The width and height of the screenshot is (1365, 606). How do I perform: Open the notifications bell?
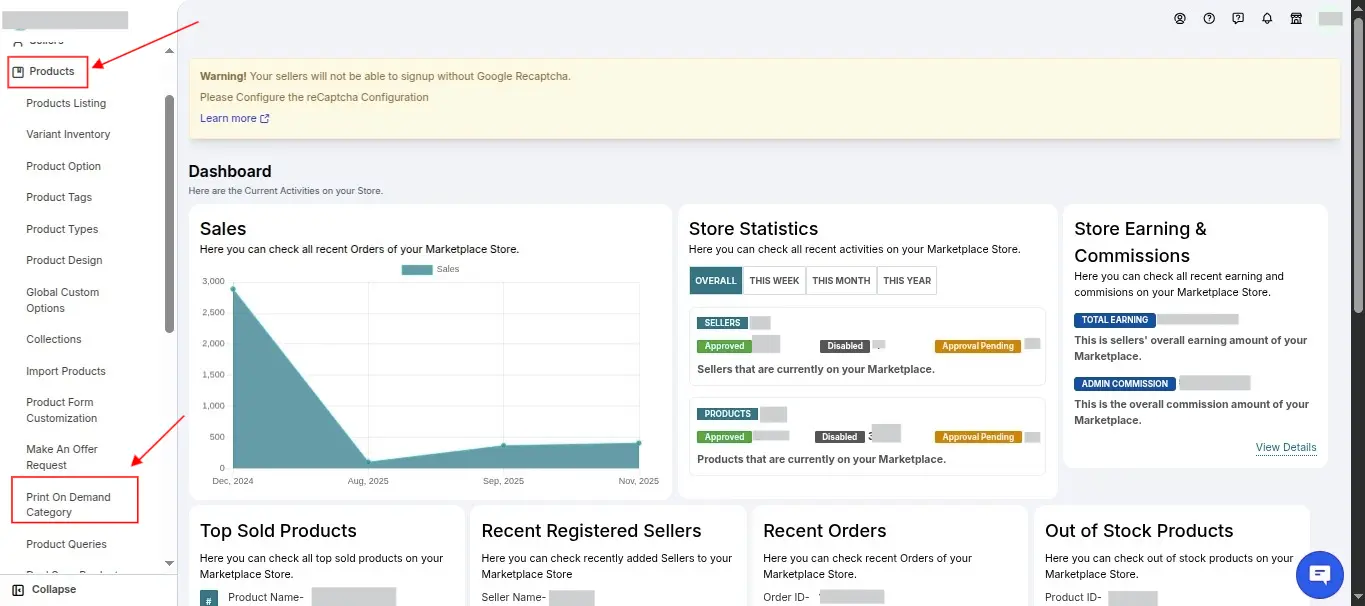tap(1267, 18)
